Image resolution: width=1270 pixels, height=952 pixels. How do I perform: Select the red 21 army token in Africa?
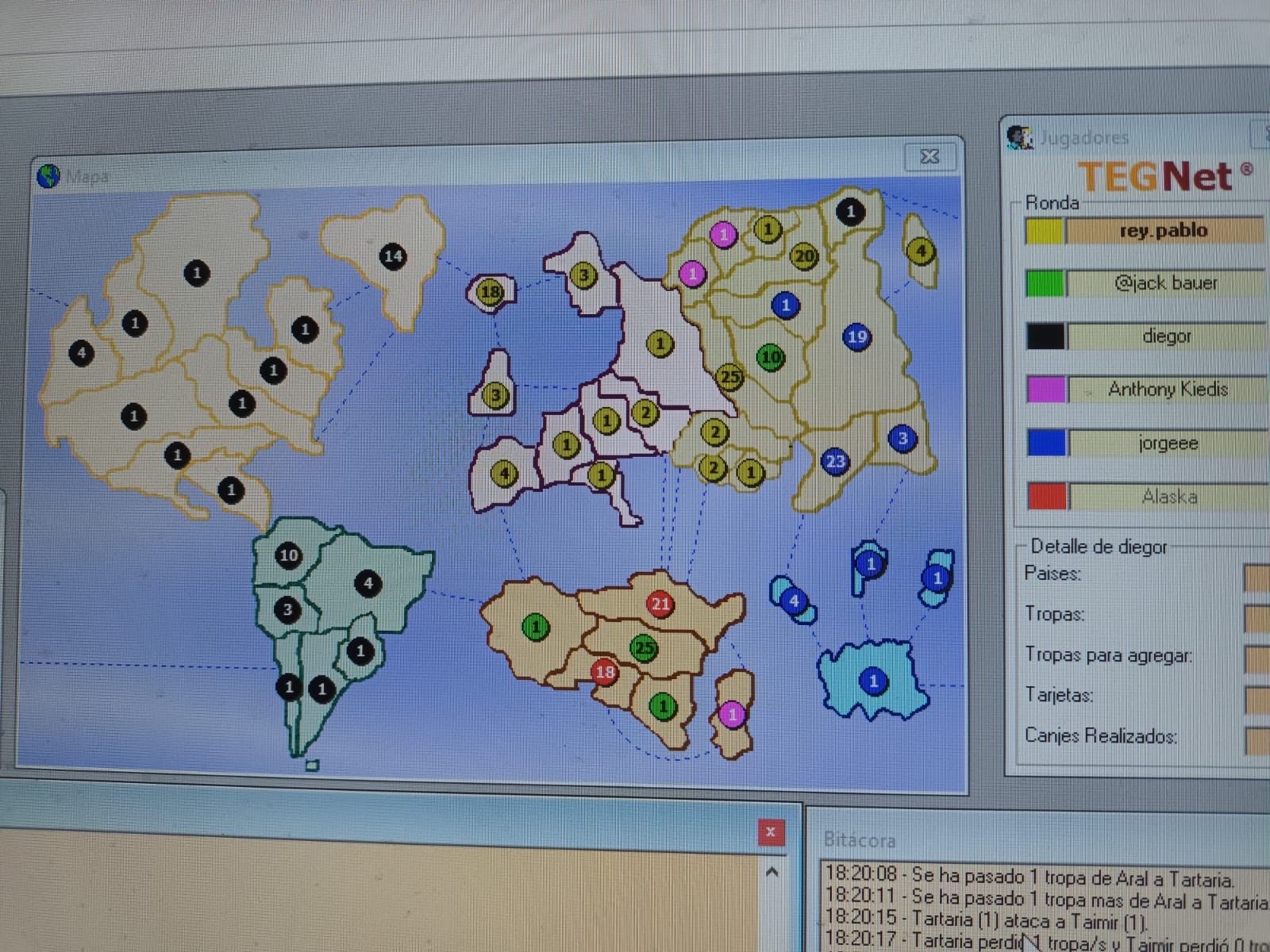click(660, 604)
